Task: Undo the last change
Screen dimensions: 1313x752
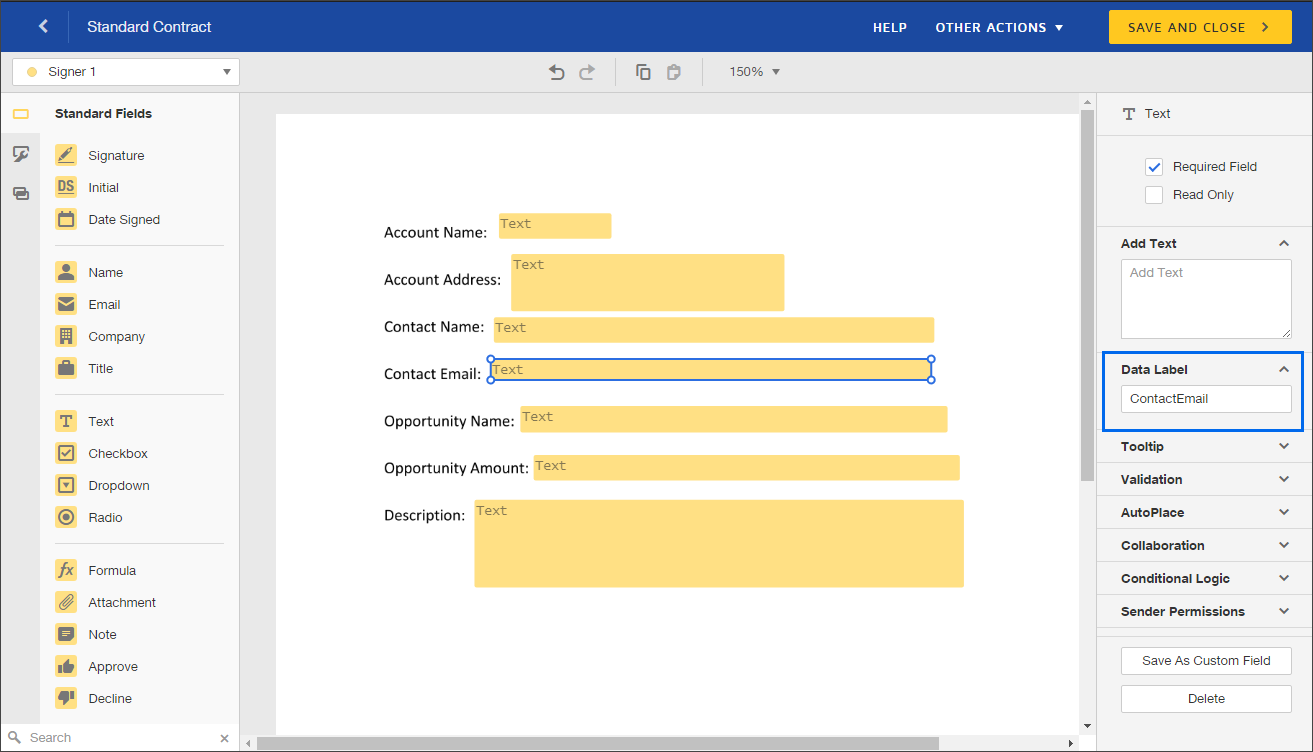Action: pyautogui.click(x=557, y=71)
